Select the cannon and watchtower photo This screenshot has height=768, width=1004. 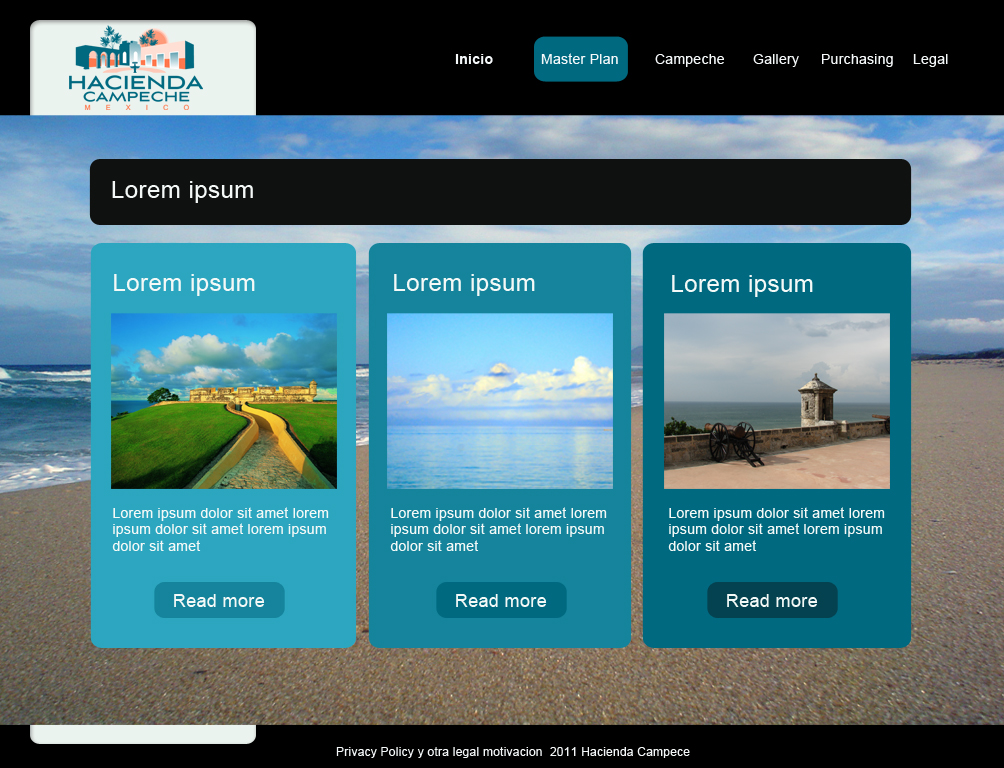click(x=777, y=401)
